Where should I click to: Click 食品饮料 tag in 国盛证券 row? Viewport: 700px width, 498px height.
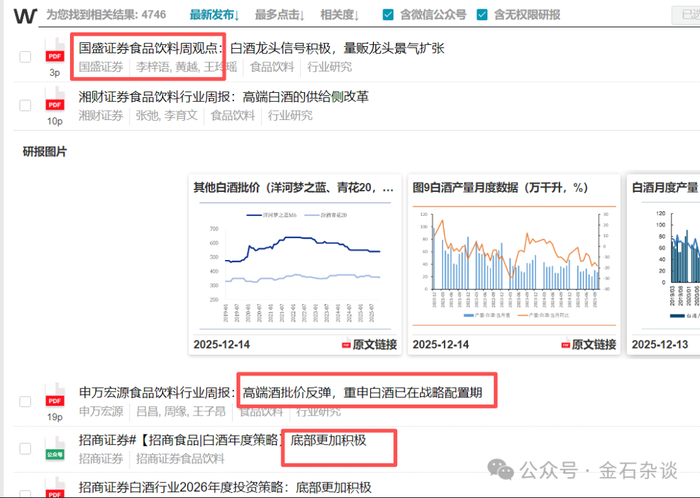pos(272,67)
